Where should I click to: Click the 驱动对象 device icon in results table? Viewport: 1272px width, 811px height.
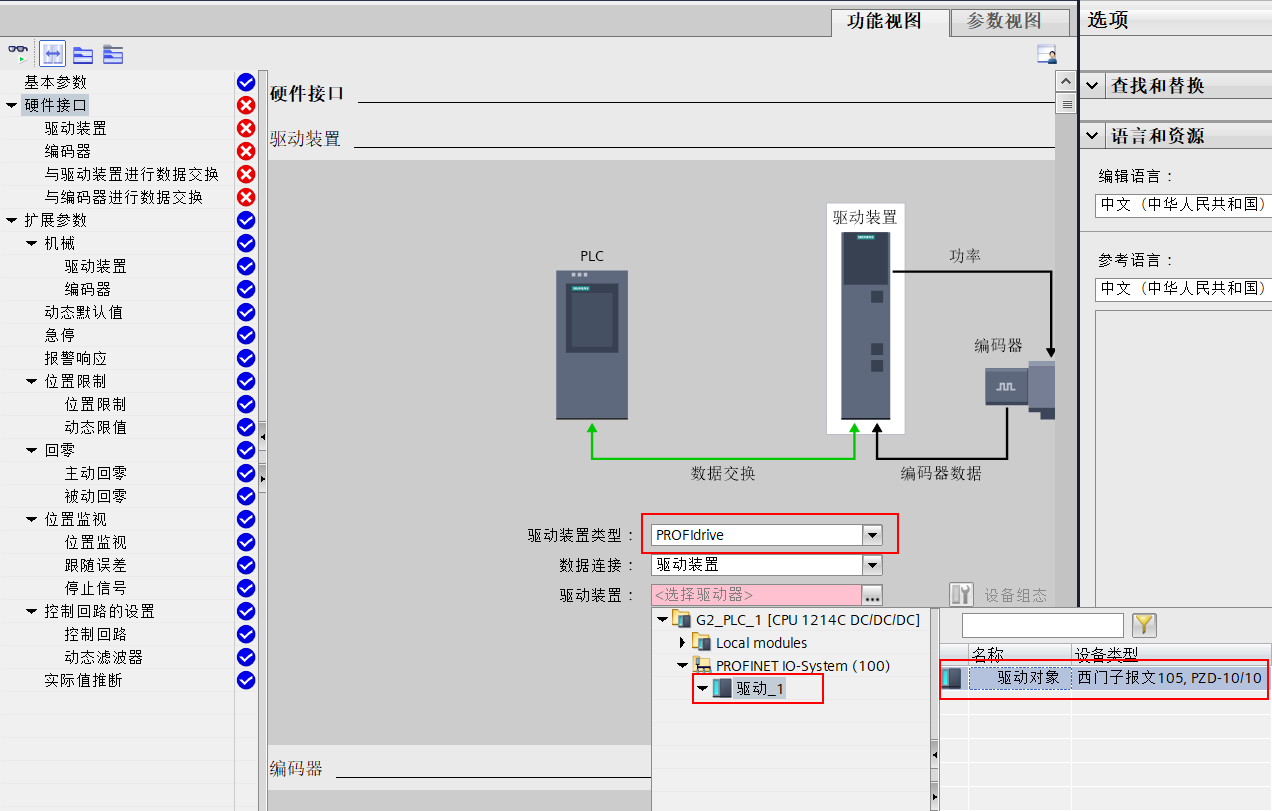click(953, 678)
